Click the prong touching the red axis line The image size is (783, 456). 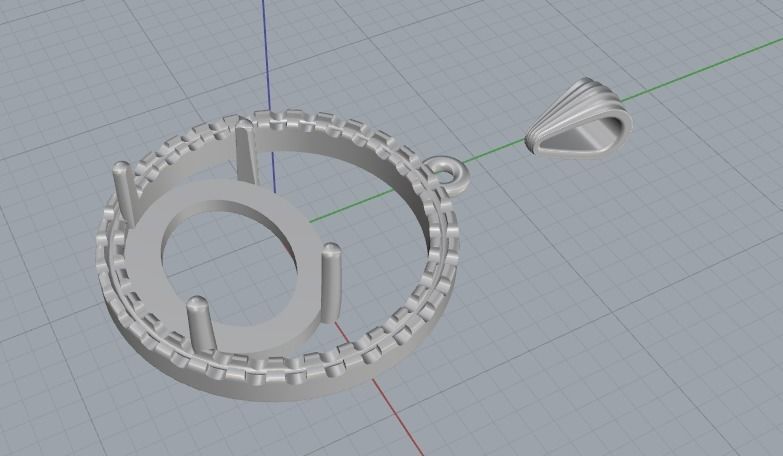[331, 282]
